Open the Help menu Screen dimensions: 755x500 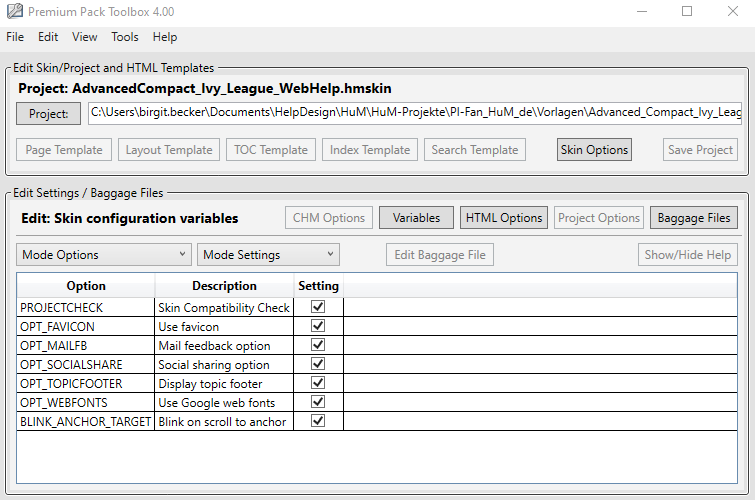[165, 37]
